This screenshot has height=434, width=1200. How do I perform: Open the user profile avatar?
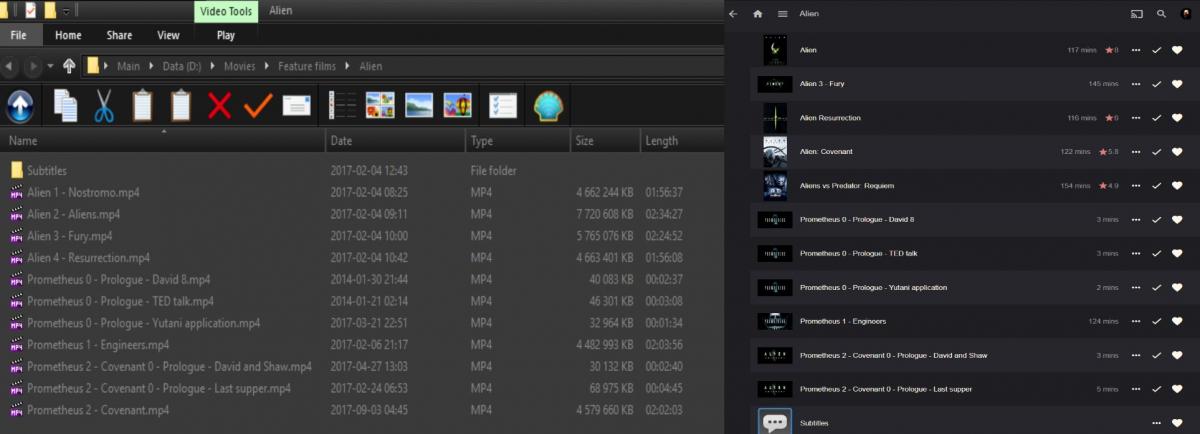(1185, 14)
